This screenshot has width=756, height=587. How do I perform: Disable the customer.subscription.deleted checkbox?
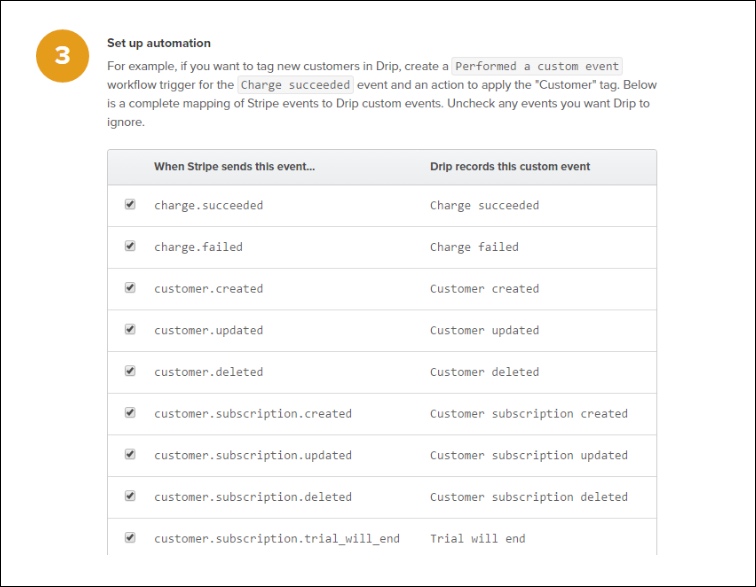tap(130, 496)
